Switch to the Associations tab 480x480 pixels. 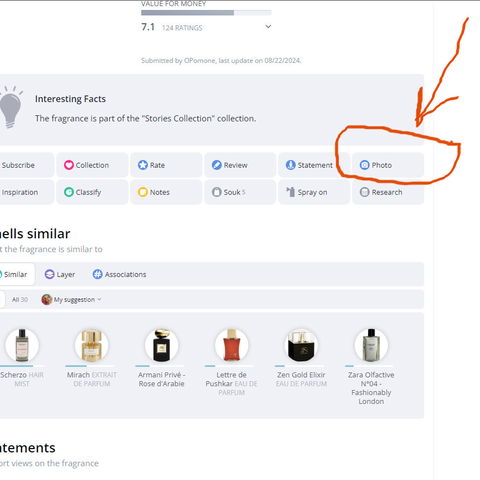click(x=119, y=274)
